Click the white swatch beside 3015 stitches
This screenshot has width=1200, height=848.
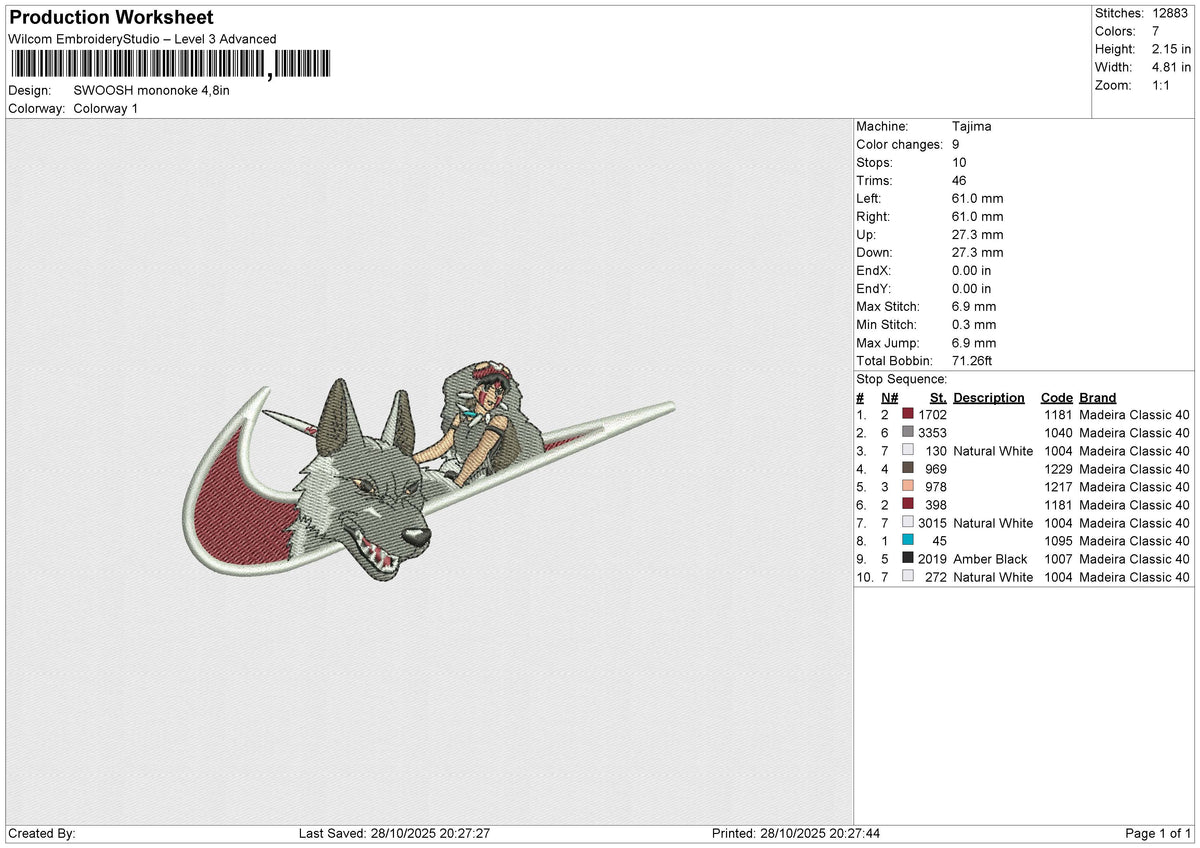[x=907, y=523]
